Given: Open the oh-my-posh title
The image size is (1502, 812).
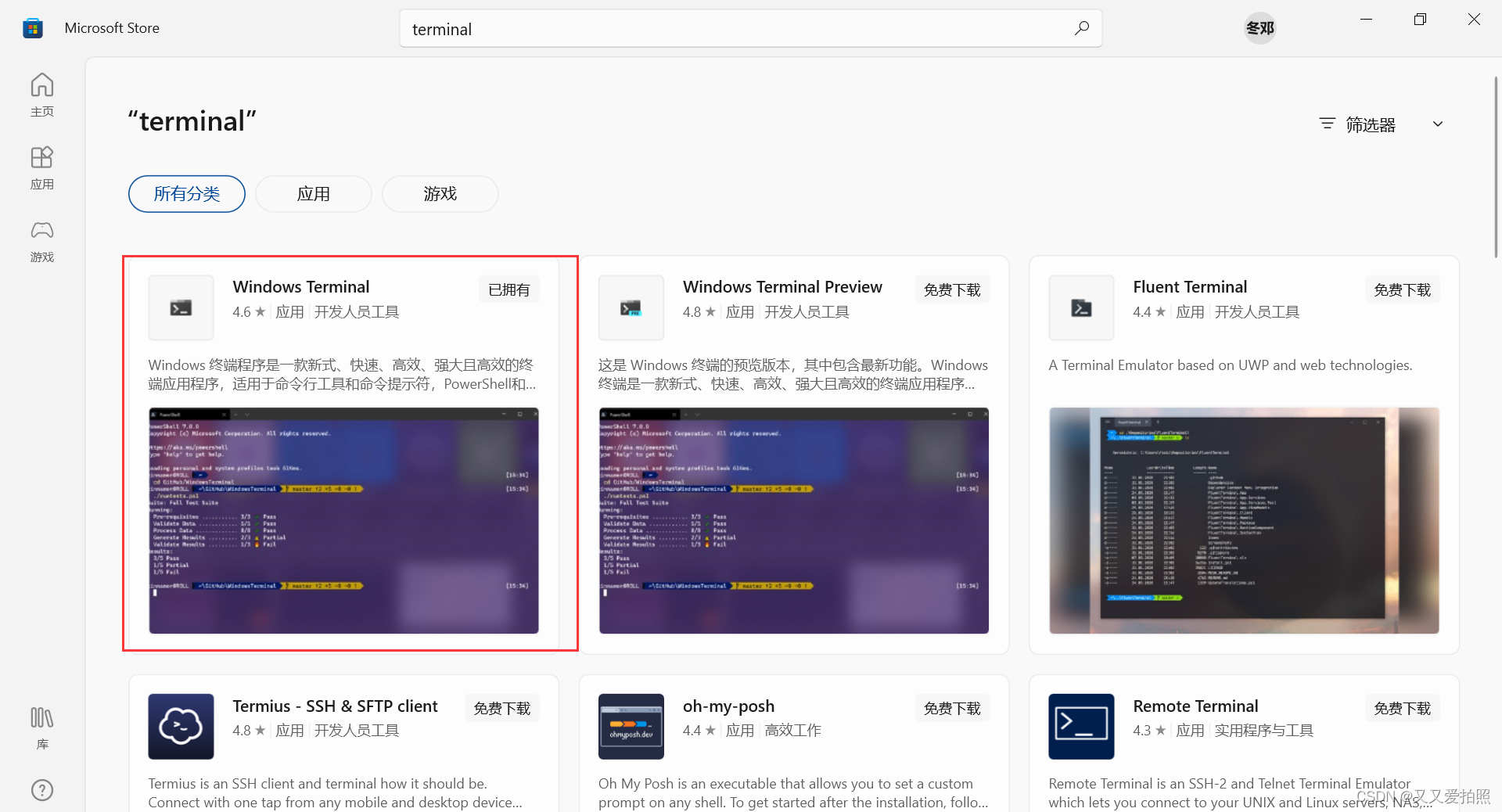Looking at the screenshot, I should pyautogui.click(x=728, y=706).
